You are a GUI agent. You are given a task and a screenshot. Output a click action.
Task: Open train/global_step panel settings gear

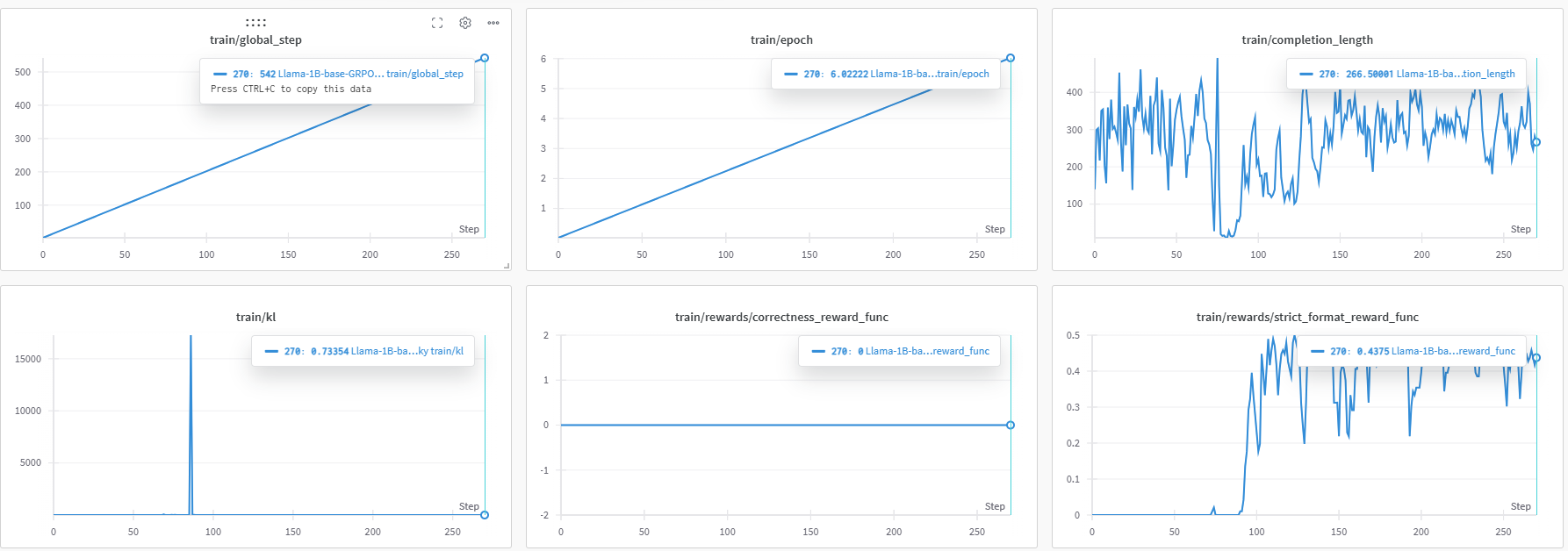coord(465,23)
